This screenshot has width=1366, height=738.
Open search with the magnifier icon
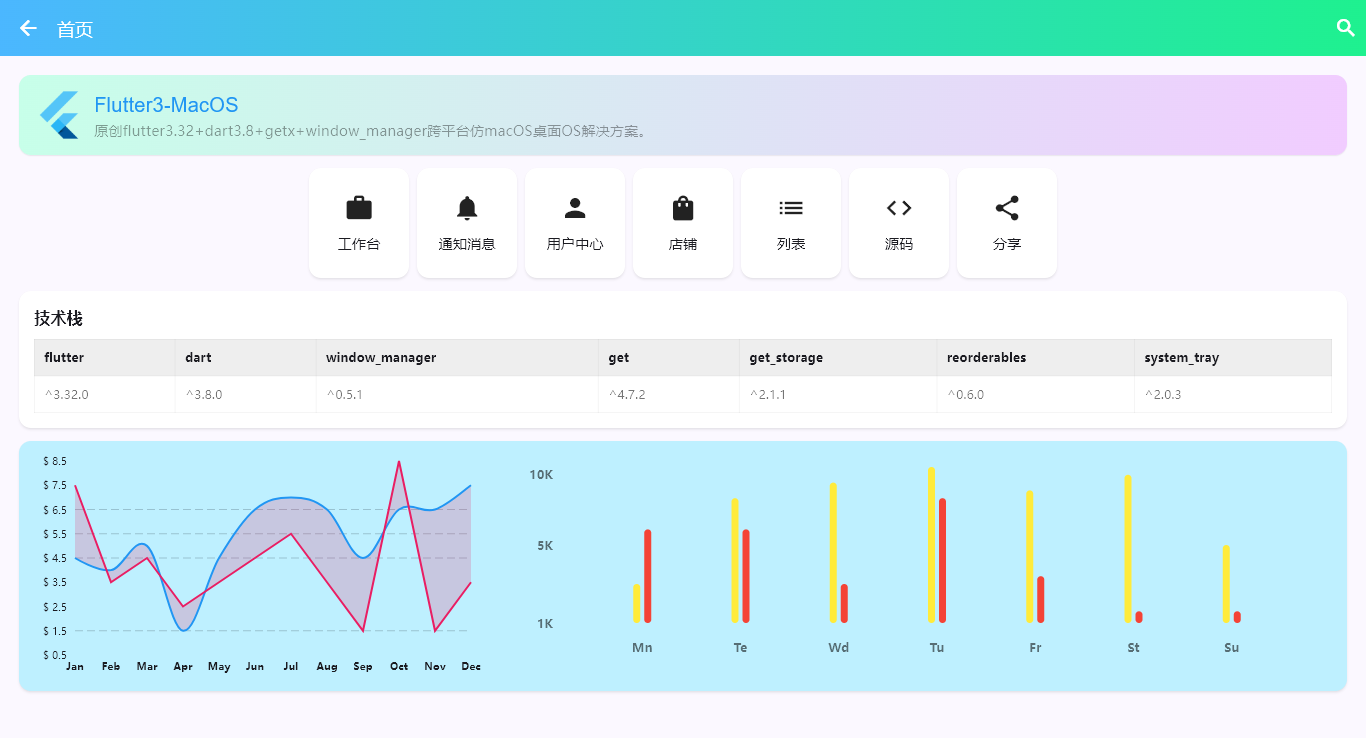click(x=1346, y=28)
